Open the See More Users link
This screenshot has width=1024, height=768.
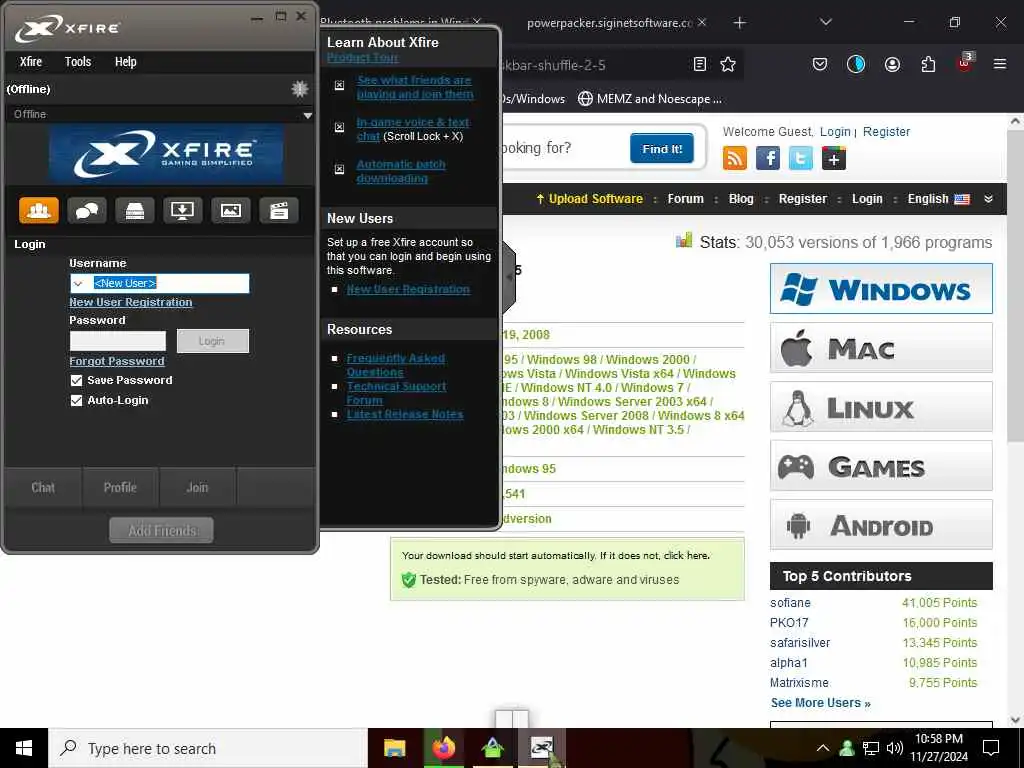click(x=820, y=703)
